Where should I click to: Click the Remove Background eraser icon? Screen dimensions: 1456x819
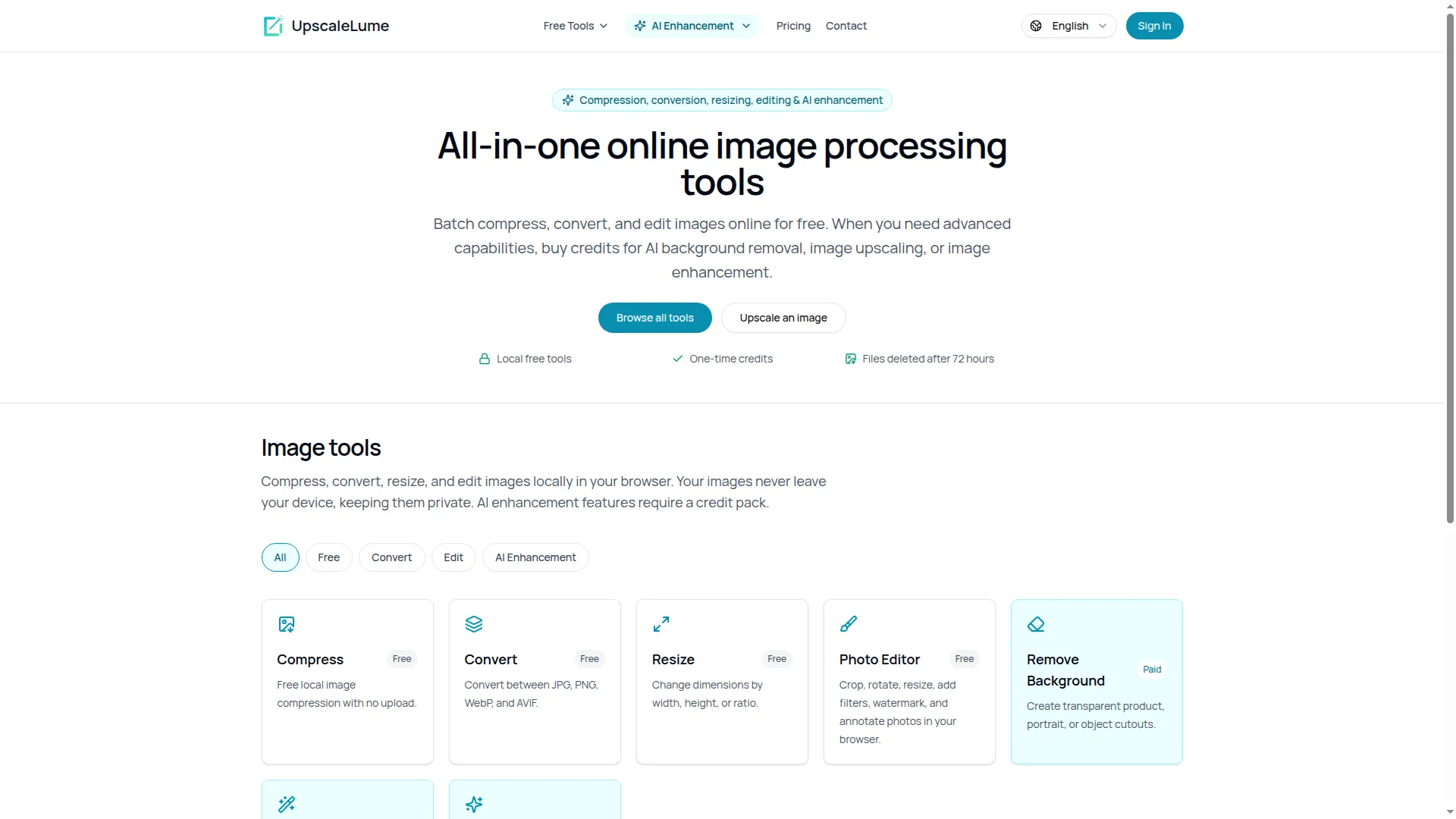point(1036,624)
